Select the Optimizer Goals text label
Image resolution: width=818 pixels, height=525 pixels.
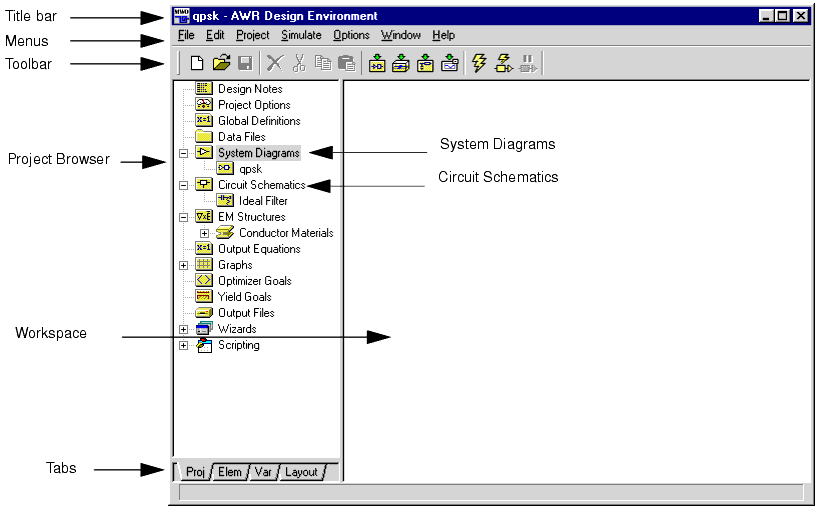(255, 281)
